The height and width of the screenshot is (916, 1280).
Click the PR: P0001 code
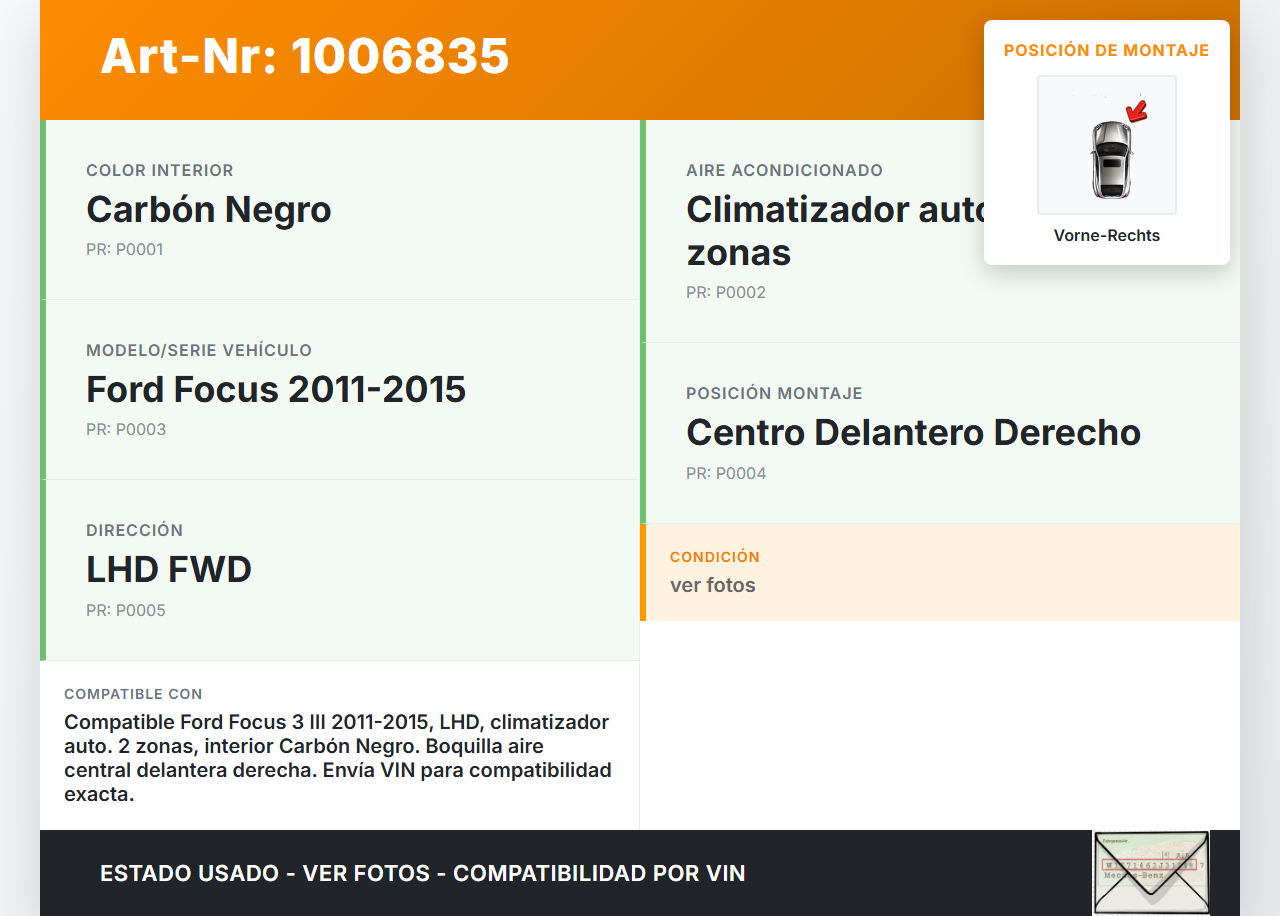pyautogui.click(x=125, y=250)
